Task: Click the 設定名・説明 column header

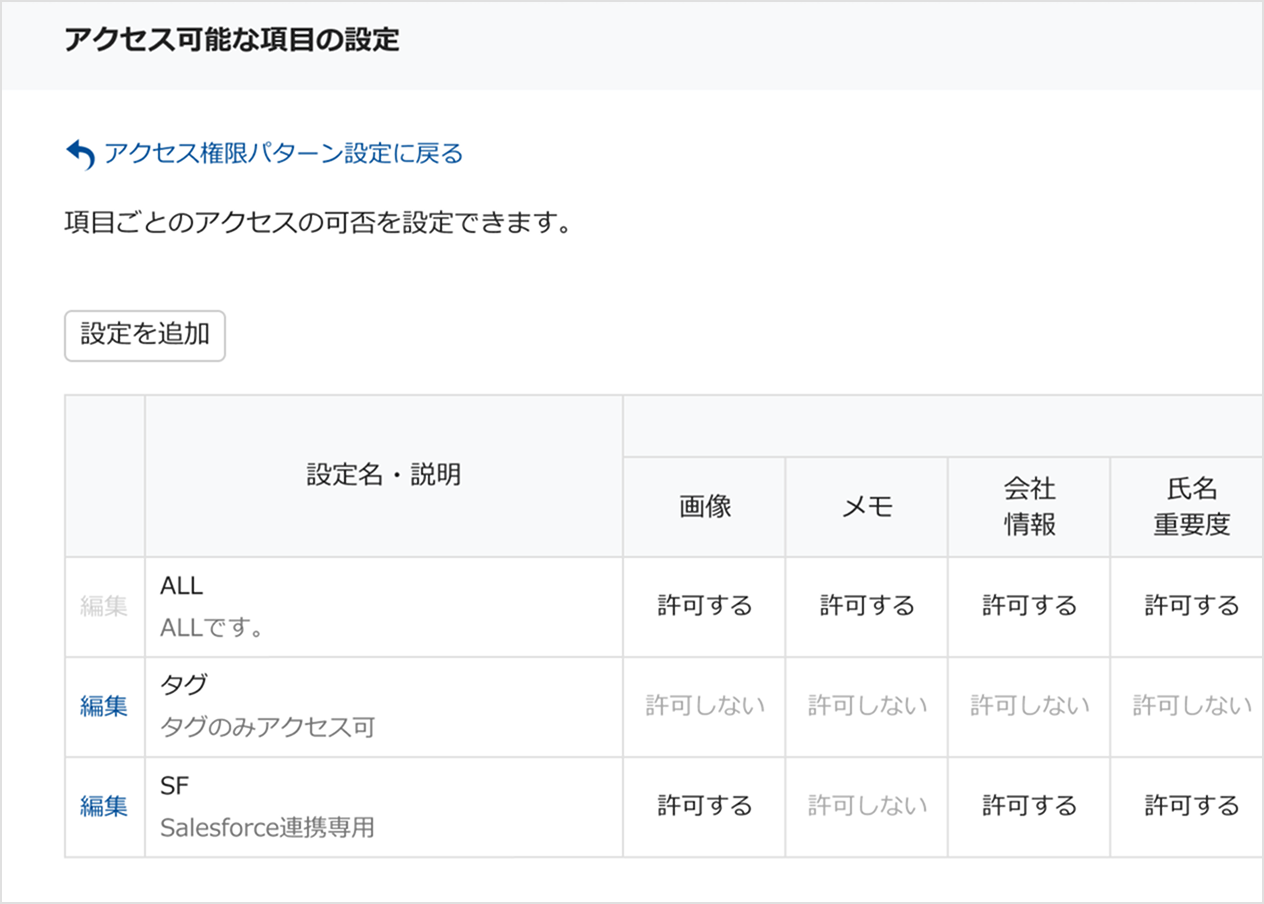Action: pyautogui.click(x=384, y=476)
